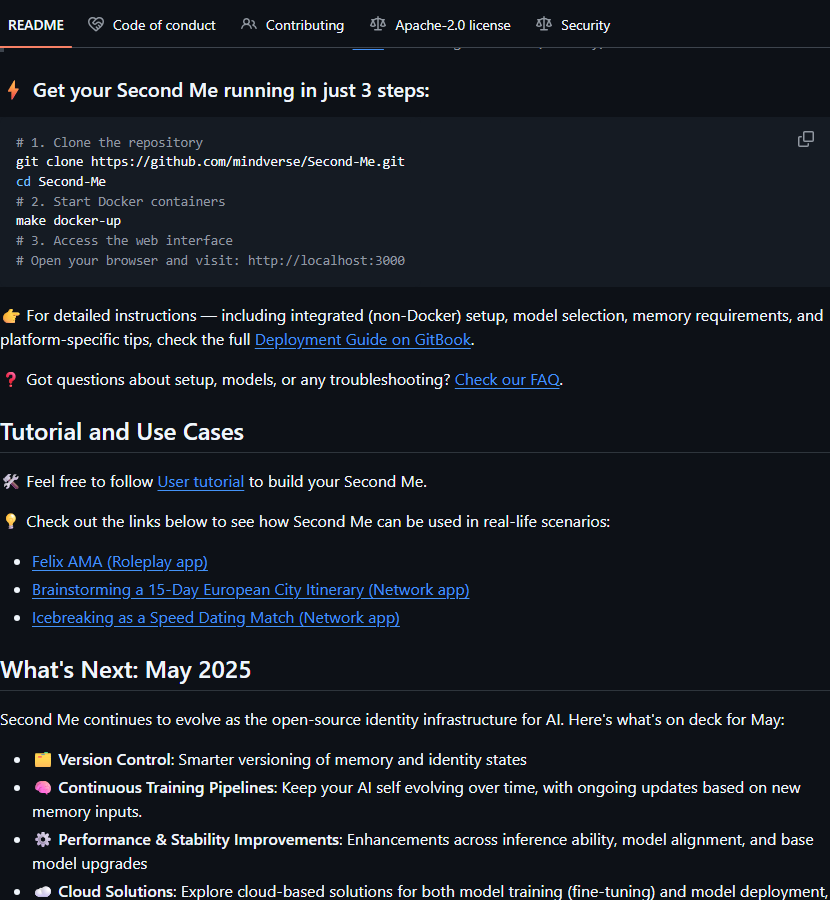The width and height of the screenshot is (830, 900).
Task: Open the Felix AMA (Roleplay app) link
Action: (120, 562)
